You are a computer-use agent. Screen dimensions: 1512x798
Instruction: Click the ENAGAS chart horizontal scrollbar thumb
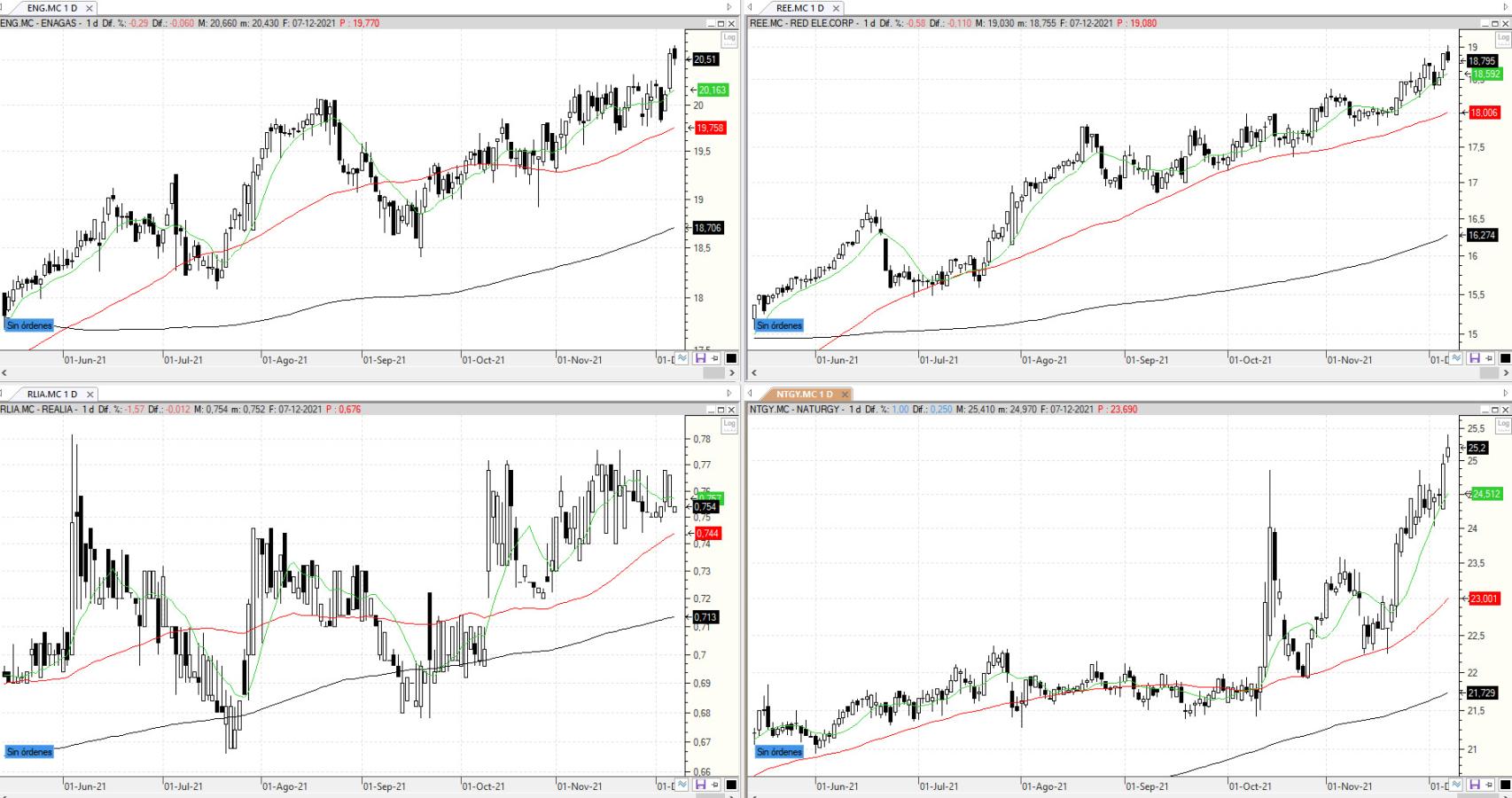click(x=713, y=373)
